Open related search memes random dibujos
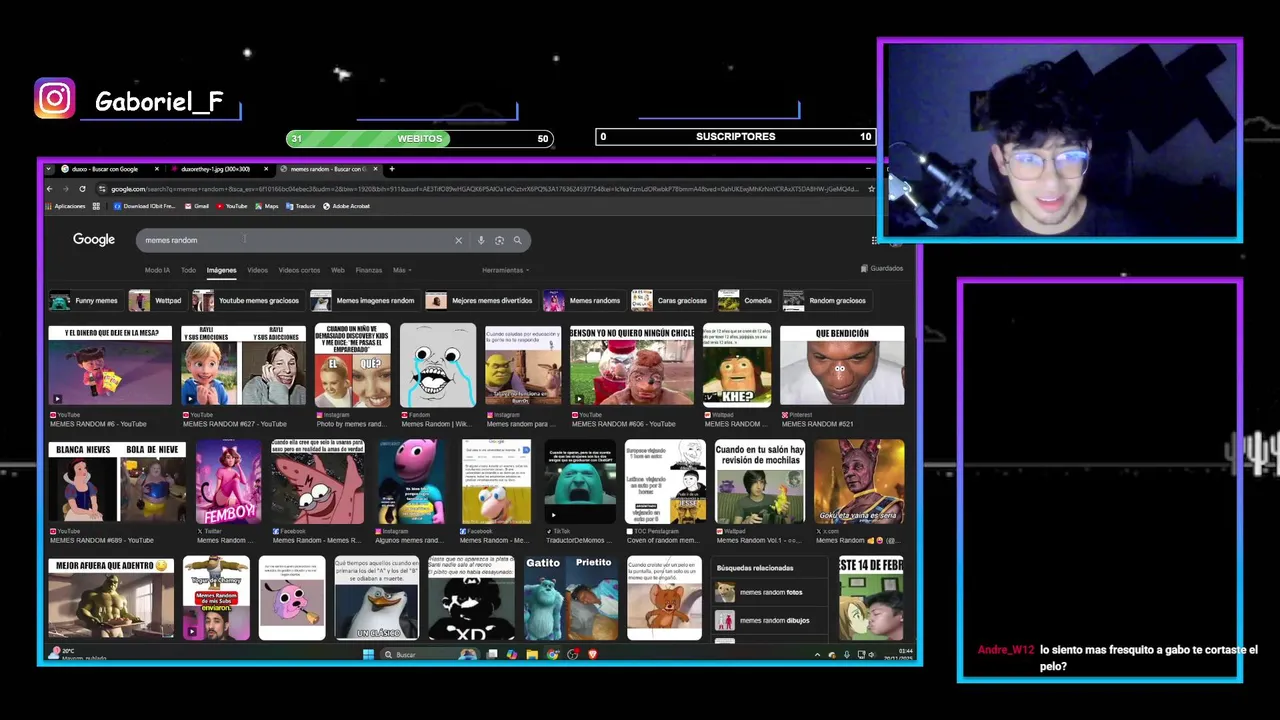 click(770, 620)
